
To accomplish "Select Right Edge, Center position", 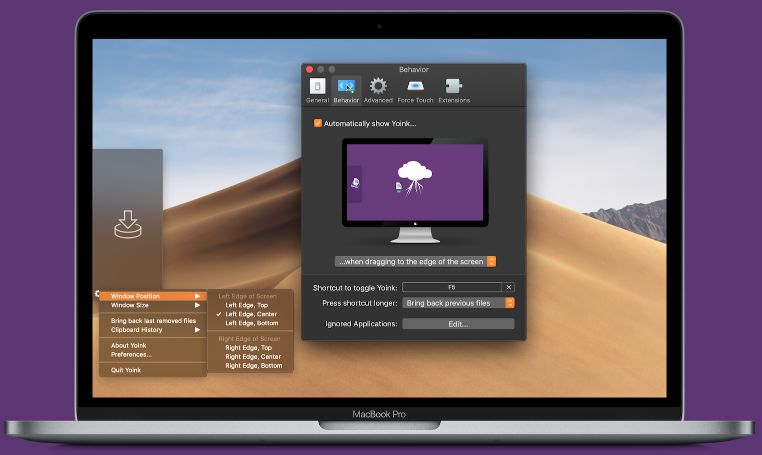I will (250, 356).
